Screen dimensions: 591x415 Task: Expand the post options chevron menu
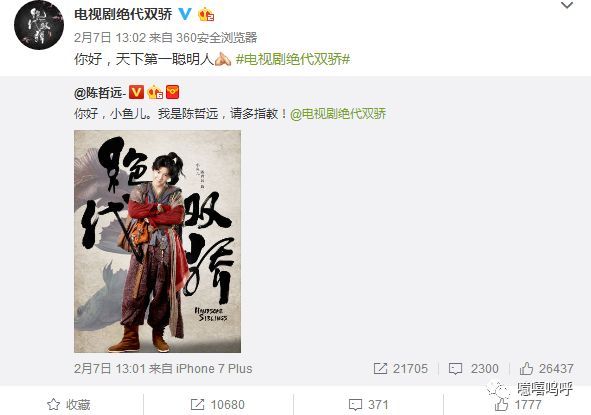coord(567,5)
